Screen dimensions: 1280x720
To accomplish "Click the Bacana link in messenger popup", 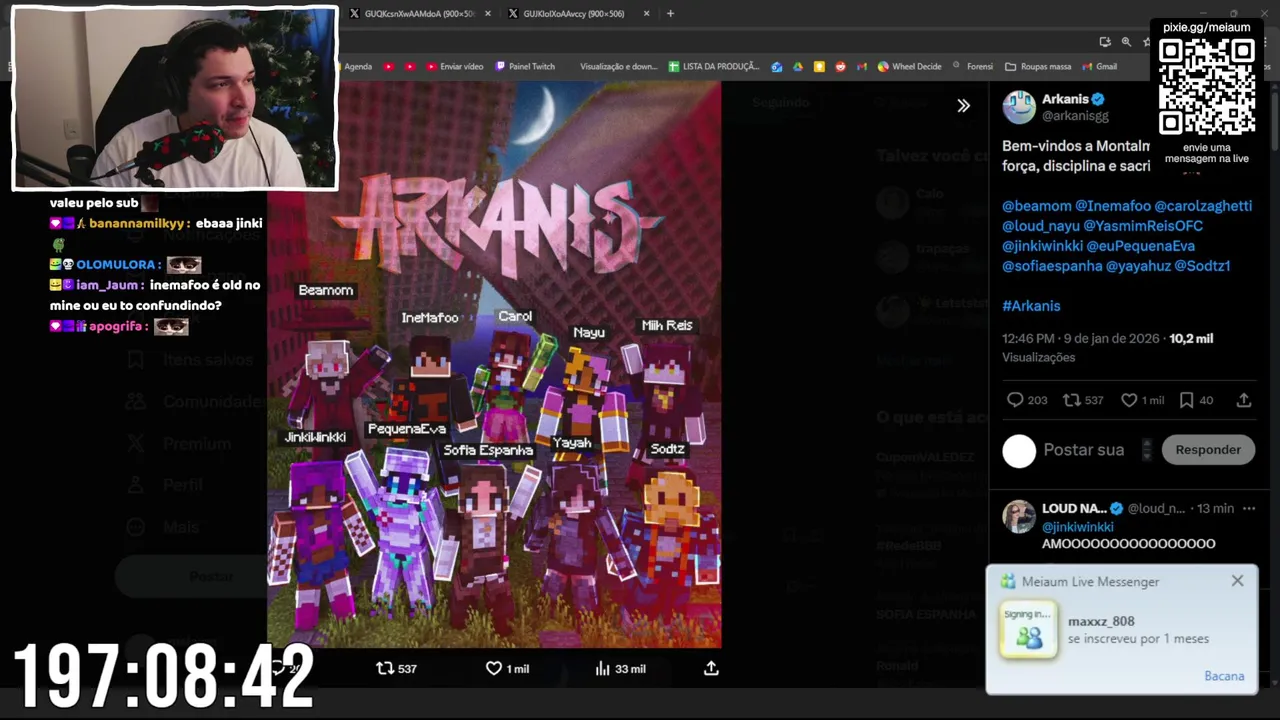I will coord(1224,677).
